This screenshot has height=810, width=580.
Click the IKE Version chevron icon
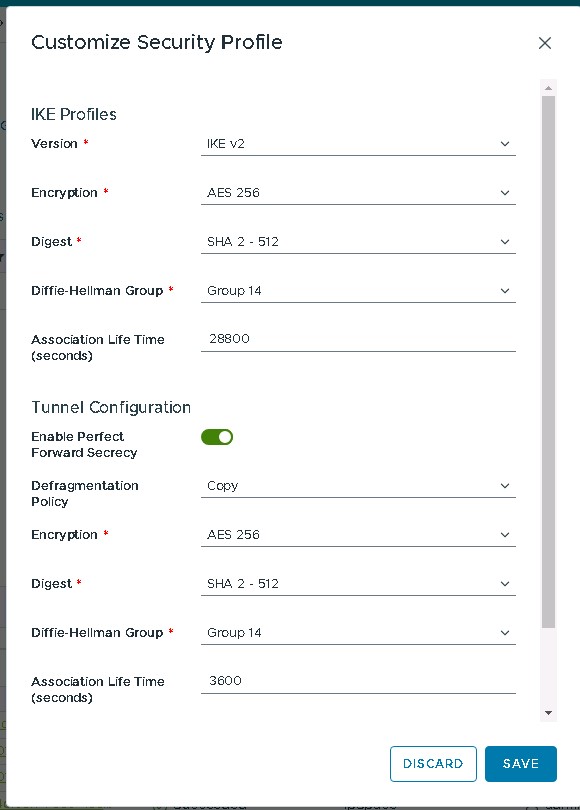pos(505,144)
